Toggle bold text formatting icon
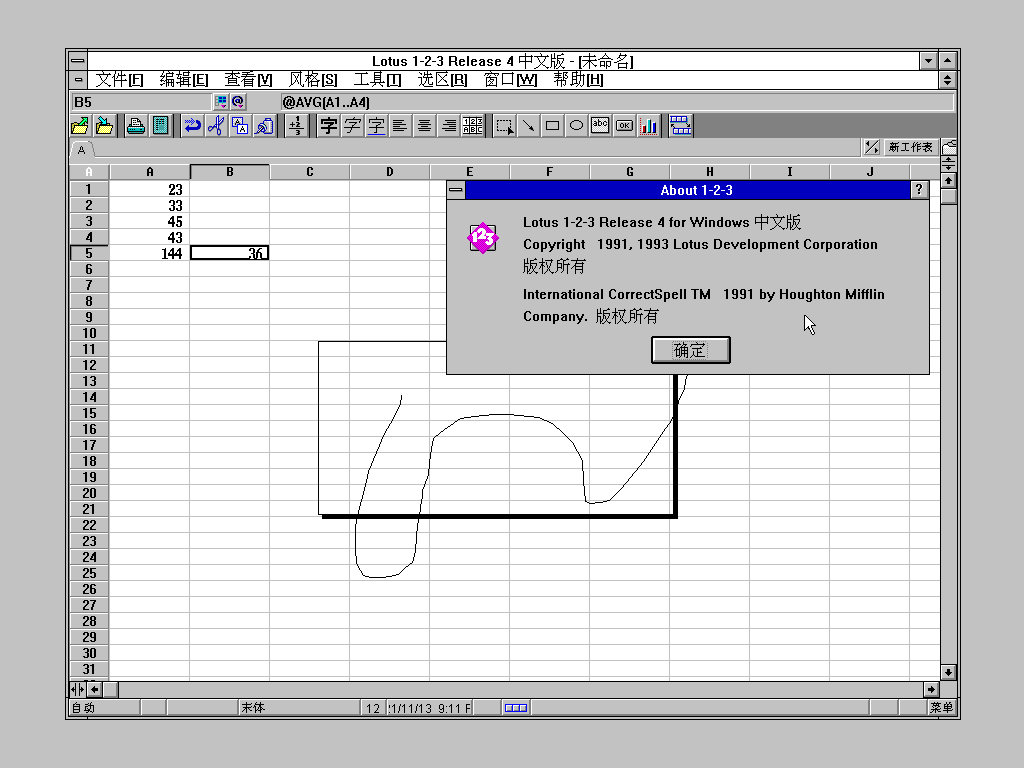Screen dimensions: 1024x768 click(328, 126)
